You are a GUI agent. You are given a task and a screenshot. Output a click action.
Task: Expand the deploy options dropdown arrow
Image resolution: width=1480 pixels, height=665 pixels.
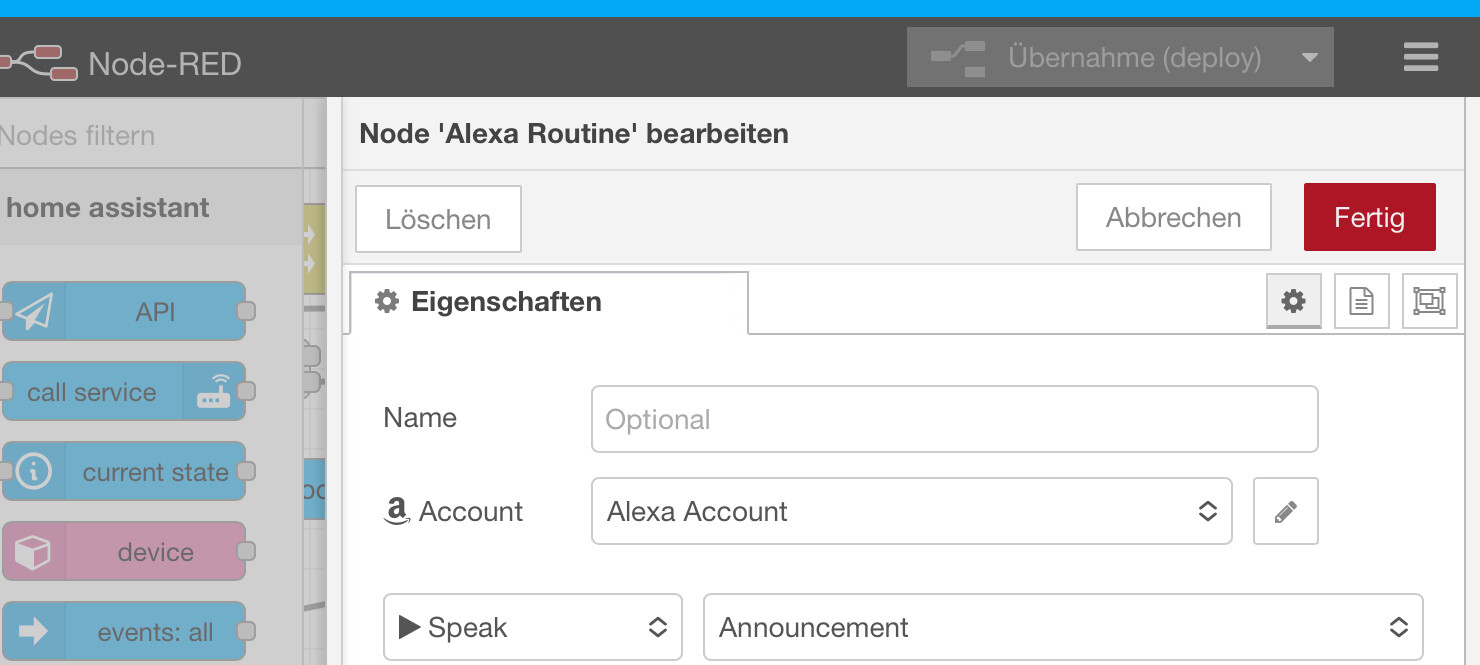tap(1309, 58)
